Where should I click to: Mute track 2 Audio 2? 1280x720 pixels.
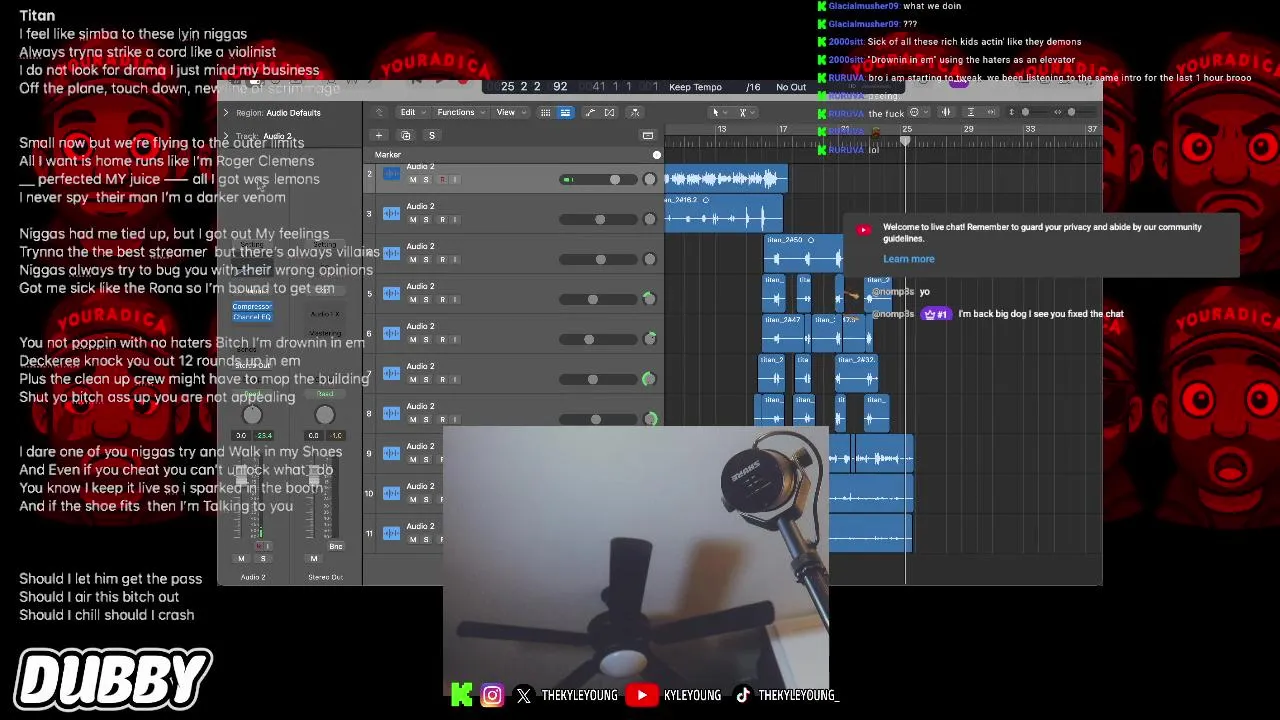[x=413, y=180]
